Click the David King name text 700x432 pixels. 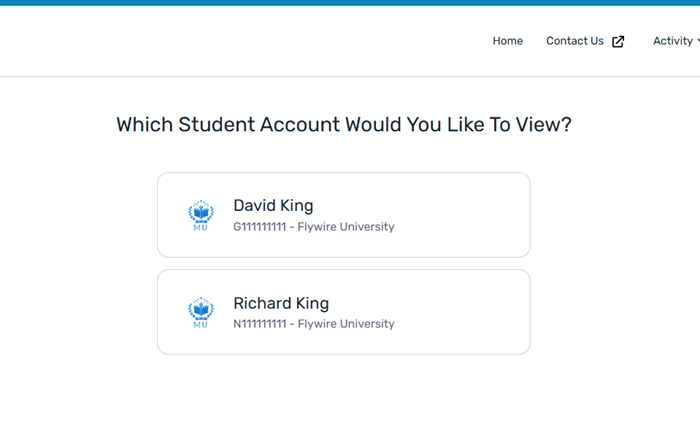[x=273, y=205]
